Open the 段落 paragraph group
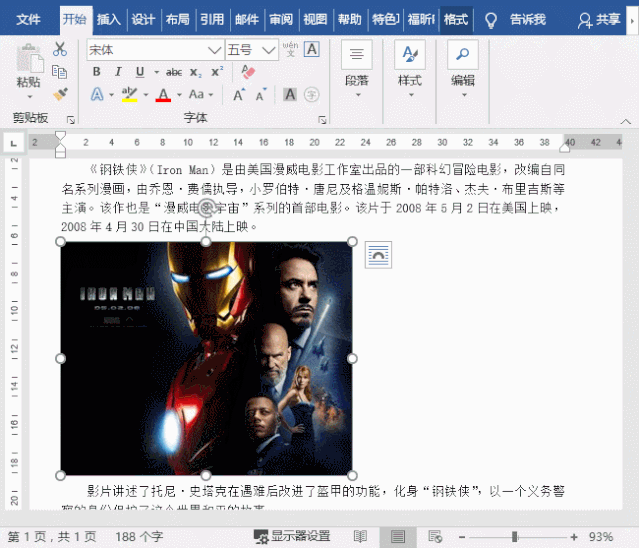639x548 pixels. point(357,69)
